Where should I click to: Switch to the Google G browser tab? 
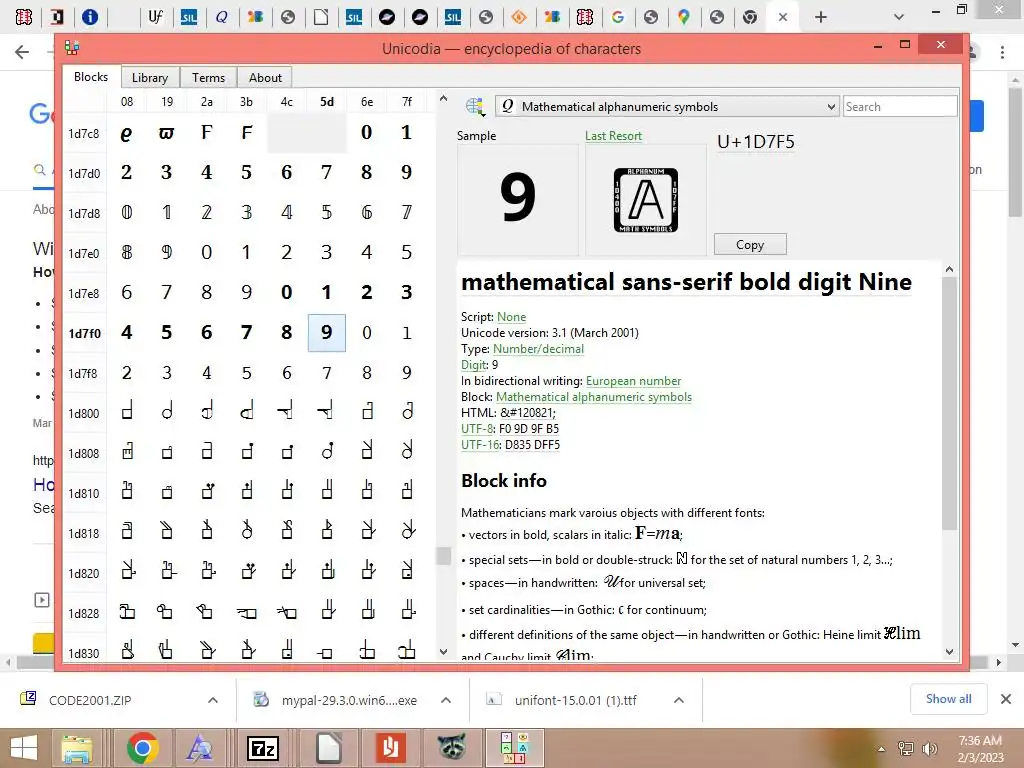(x=618, y=17)
